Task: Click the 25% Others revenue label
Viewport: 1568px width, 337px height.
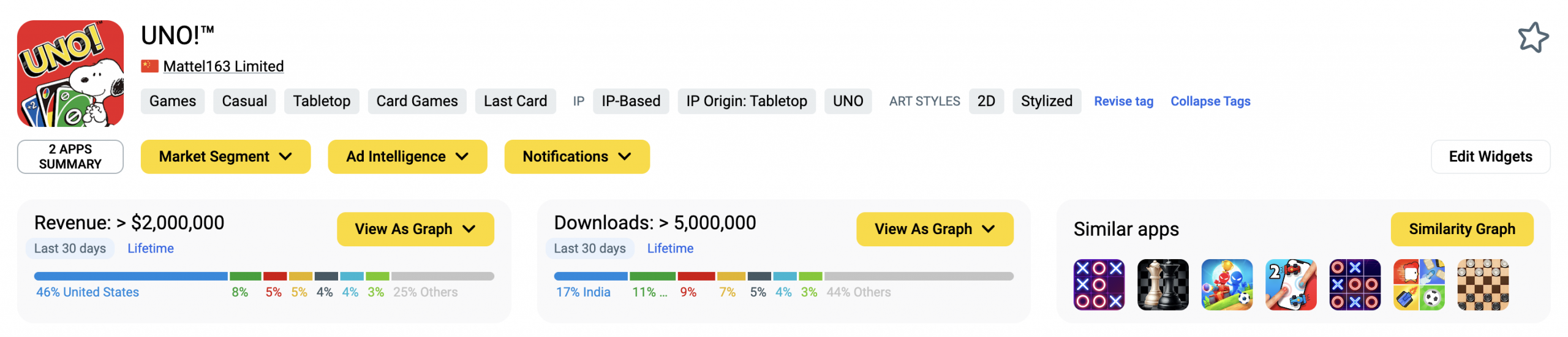Action: click(x=426, y=292)
